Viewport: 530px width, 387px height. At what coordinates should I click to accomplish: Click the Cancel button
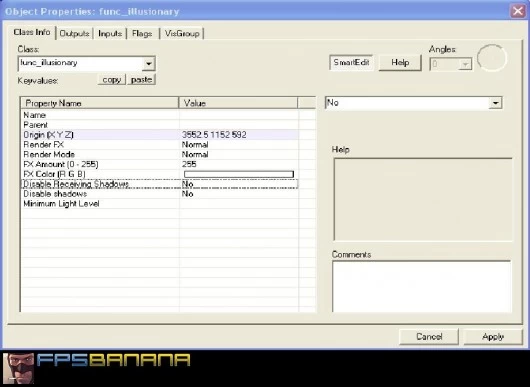click(429, 337)
